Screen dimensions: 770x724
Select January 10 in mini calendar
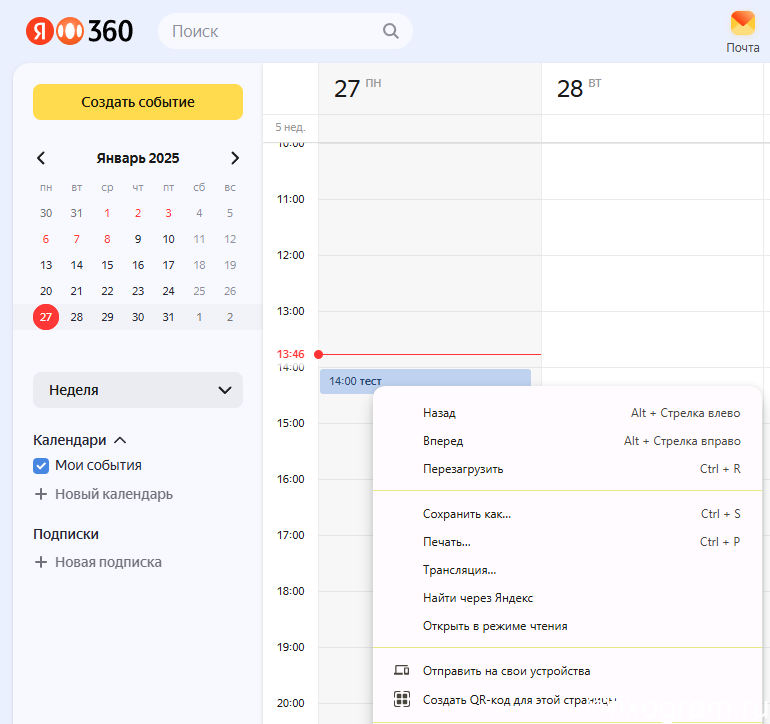coord(168,239)
